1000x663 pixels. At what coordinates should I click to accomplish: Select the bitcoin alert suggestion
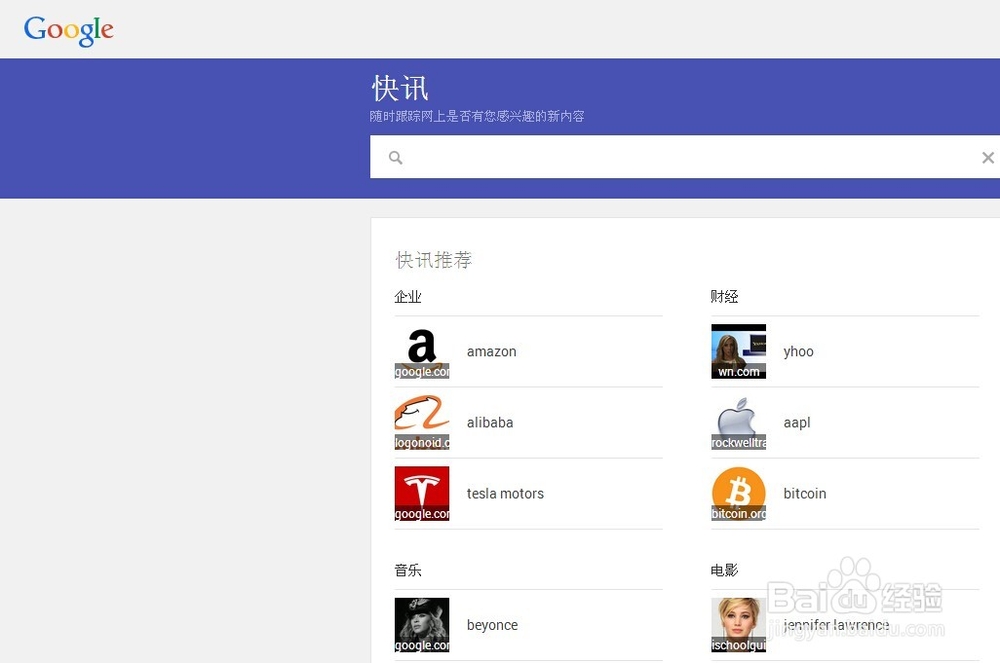pos(805,493)
